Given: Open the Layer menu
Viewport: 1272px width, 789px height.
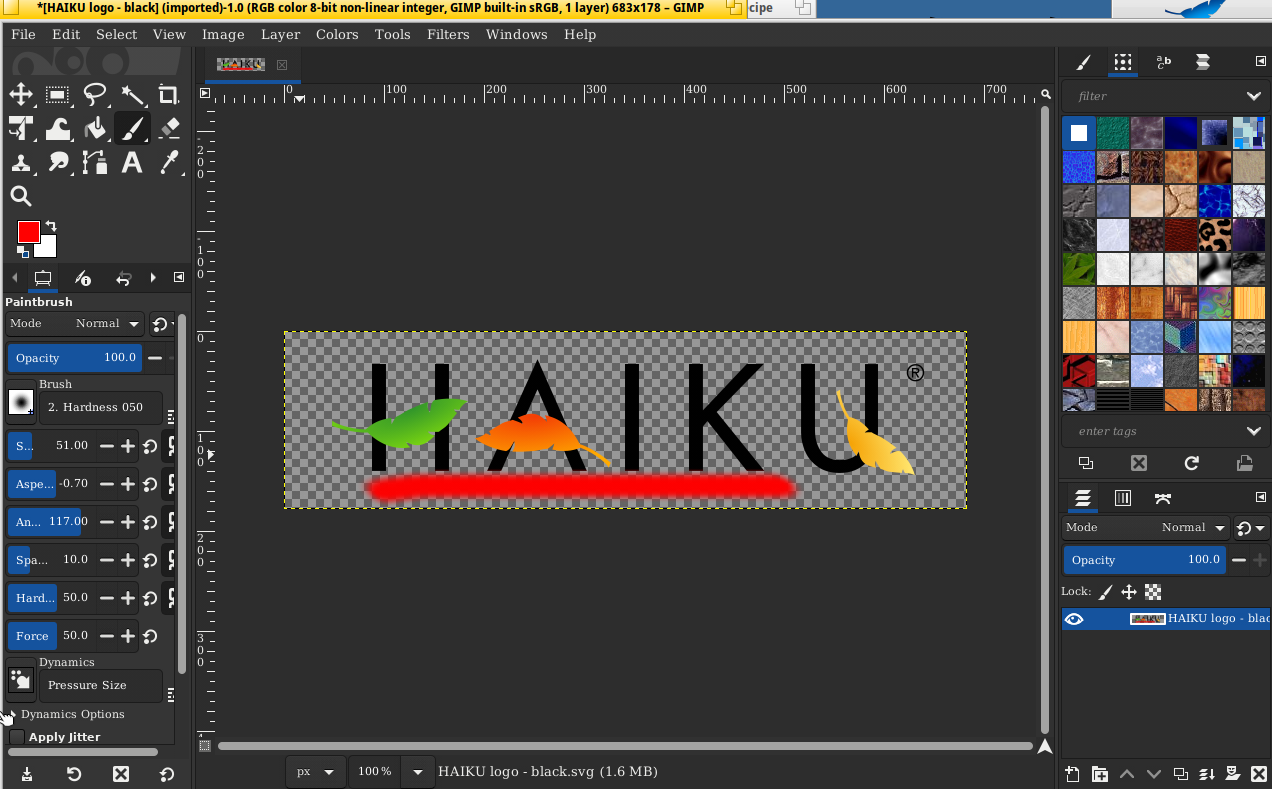Looking at the screenshot, I should (280, 34).
